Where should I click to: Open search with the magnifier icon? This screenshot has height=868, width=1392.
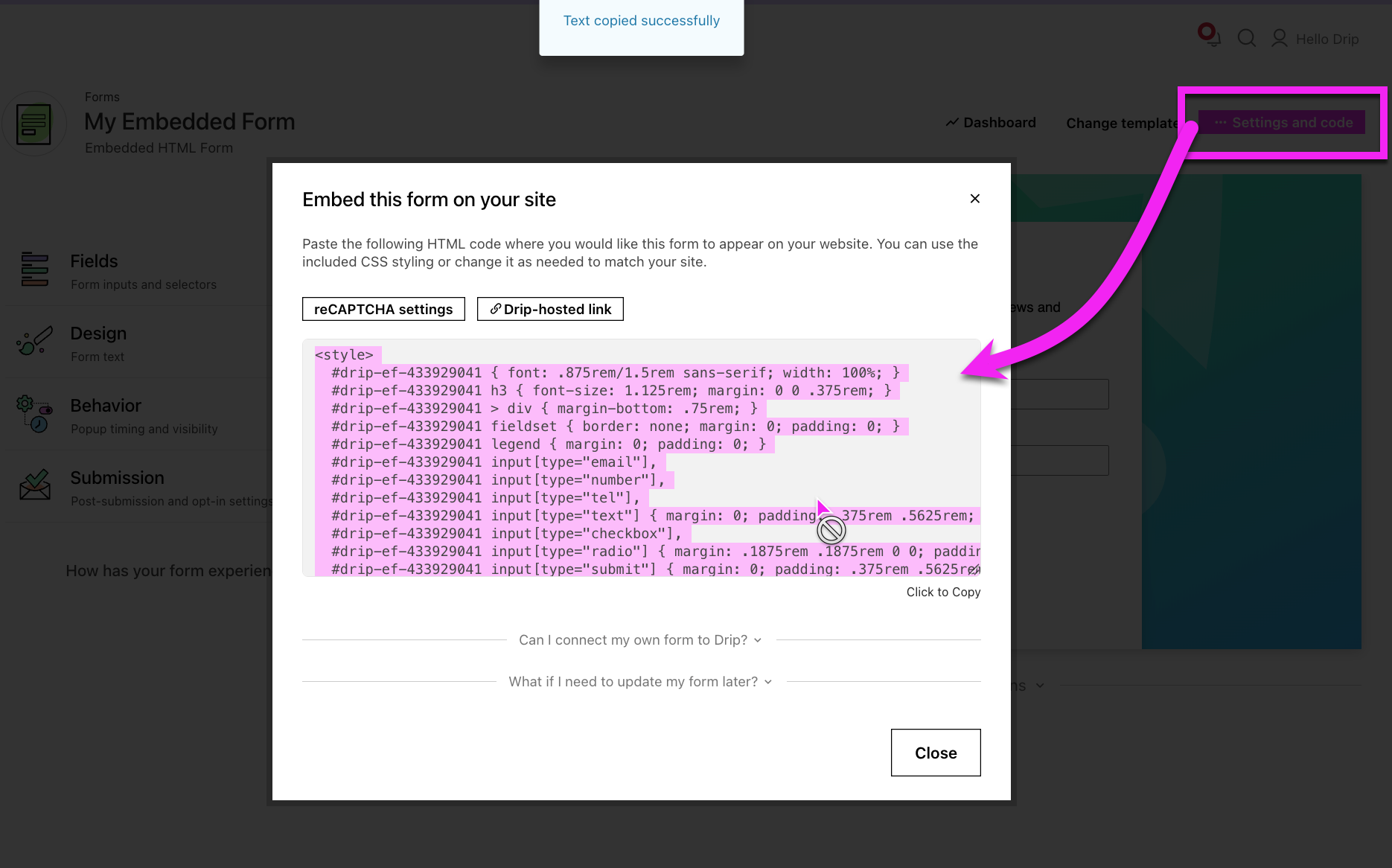[1246, 38]
